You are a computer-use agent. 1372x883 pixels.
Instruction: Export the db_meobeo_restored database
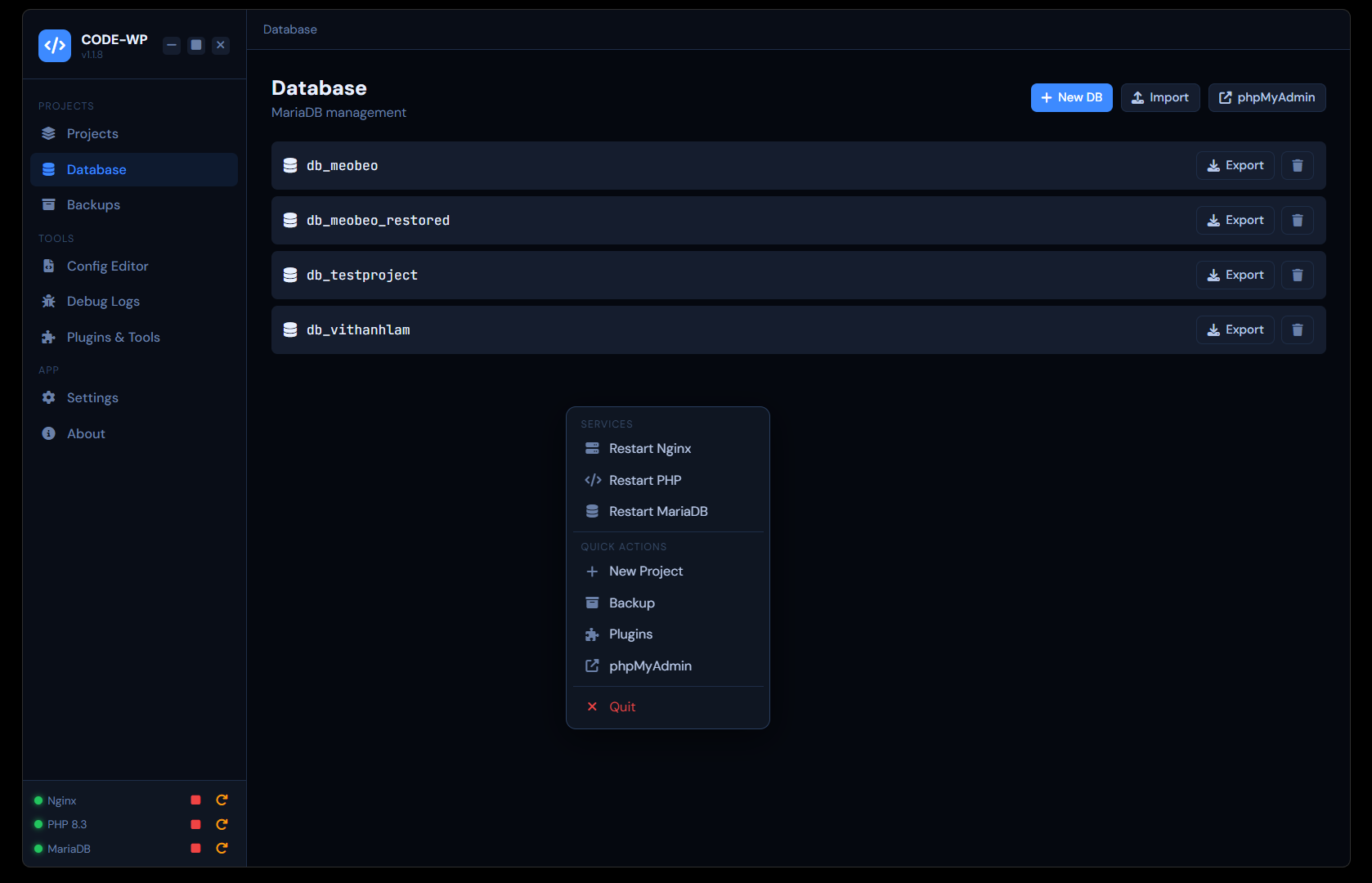1235,221
